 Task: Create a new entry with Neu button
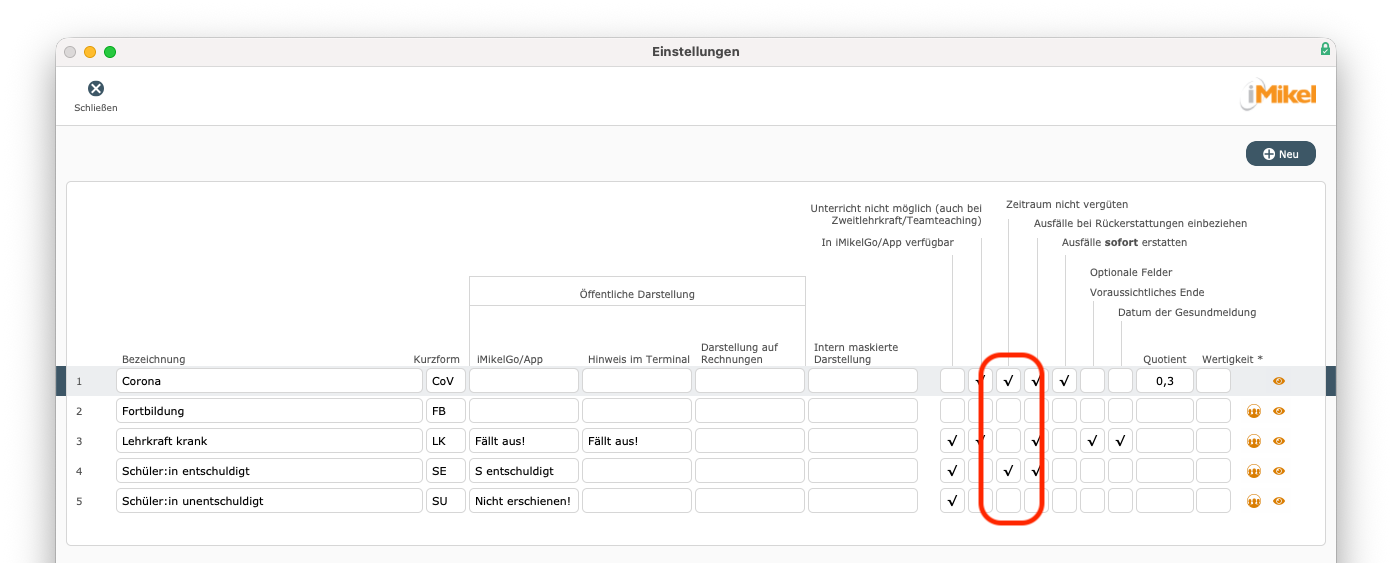point(1280,154)
